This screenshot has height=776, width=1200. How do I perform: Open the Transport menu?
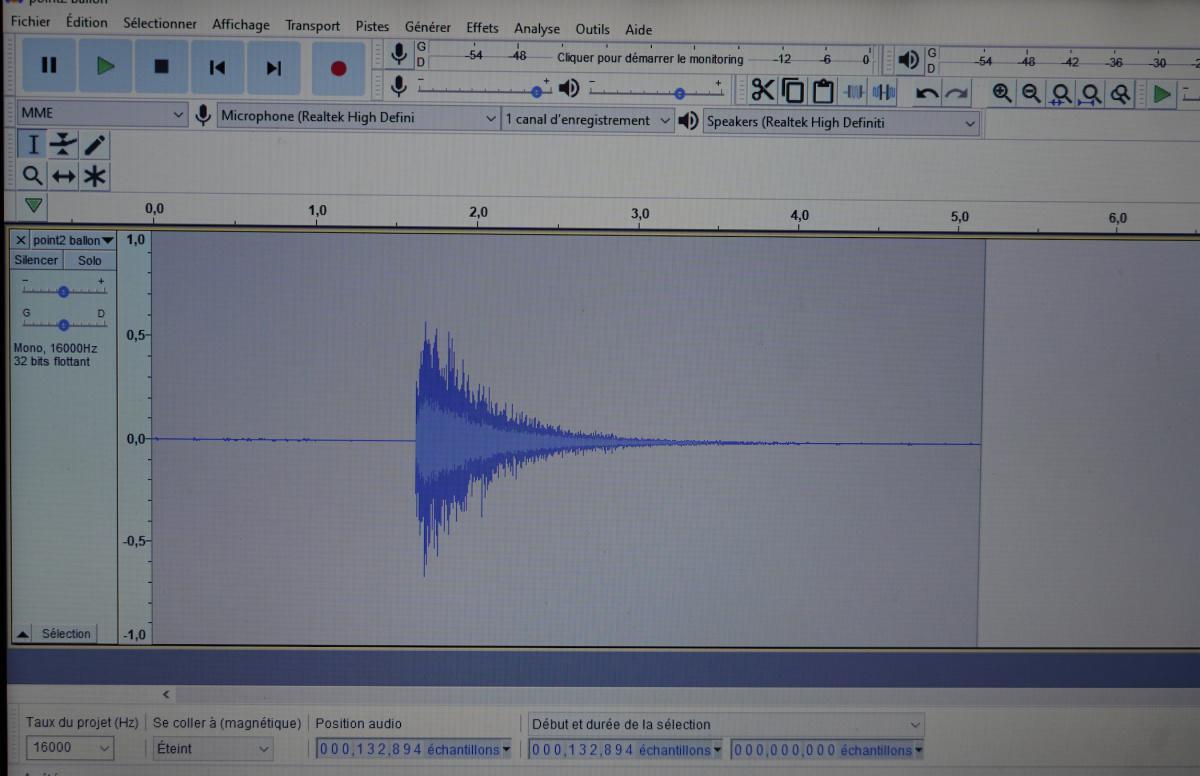312,26
